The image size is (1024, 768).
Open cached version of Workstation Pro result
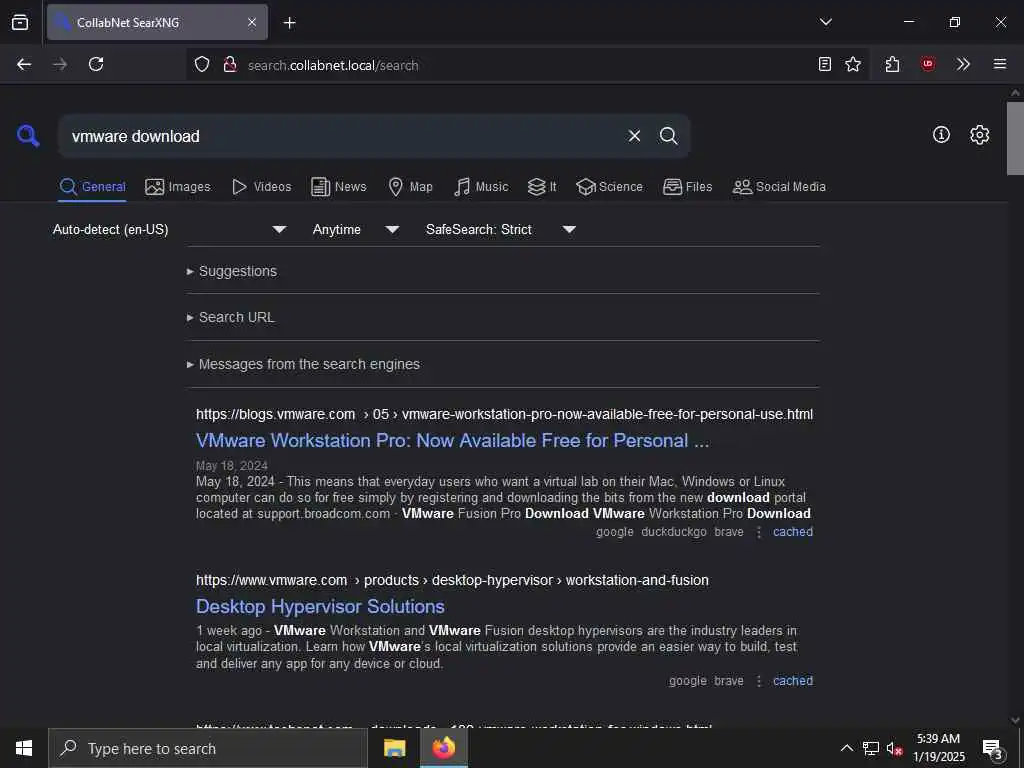point(793,532)
